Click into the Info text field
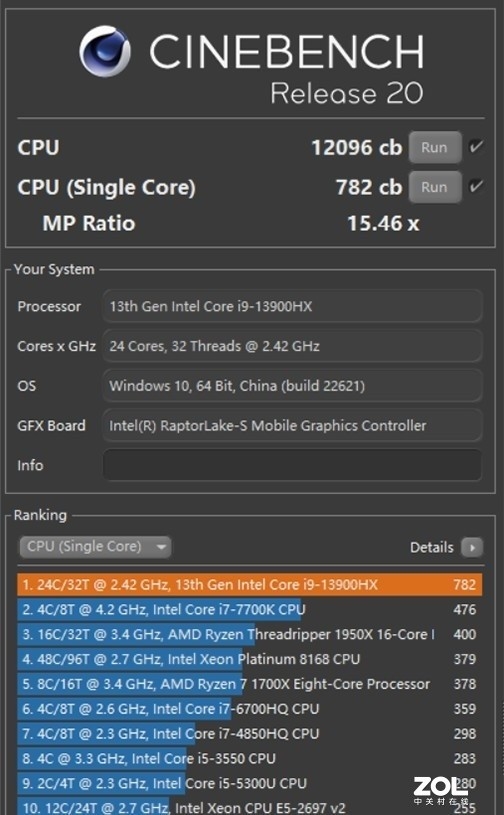The width and height of the screenshot is (504, 815). point(293,465)
